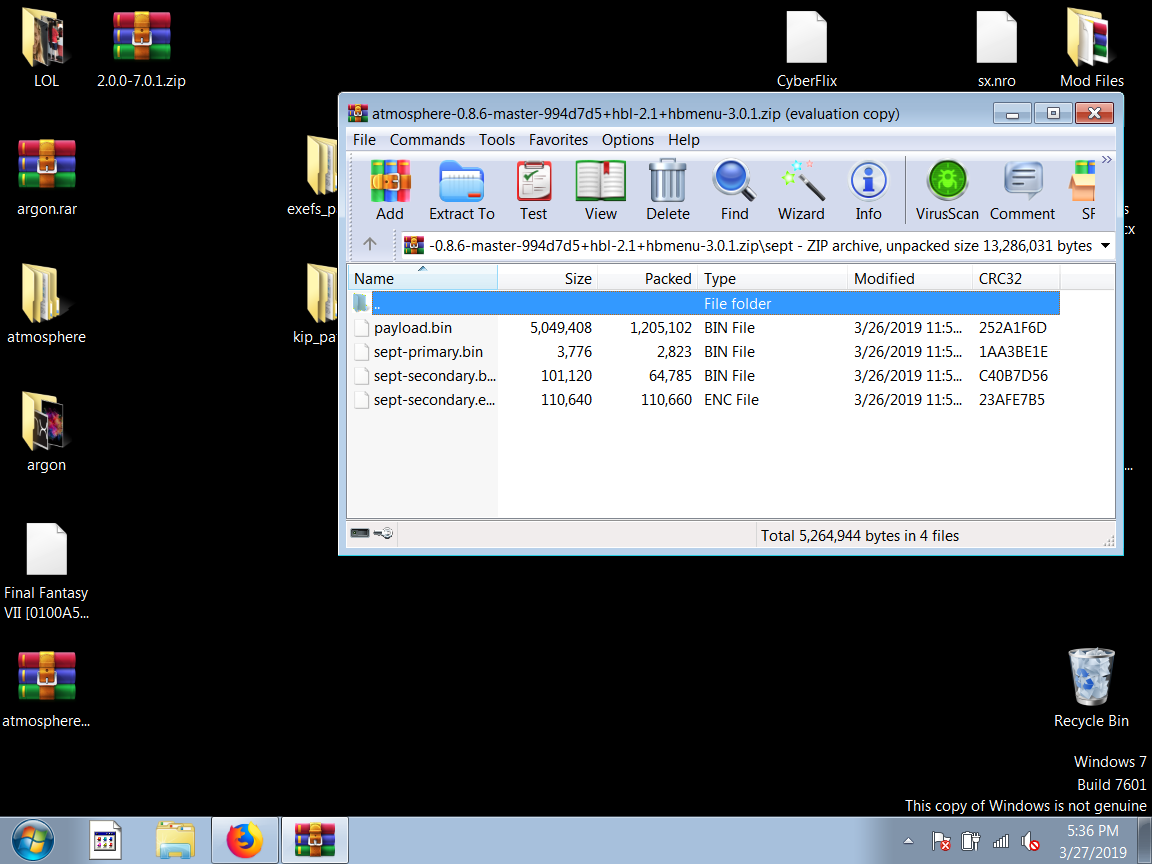Screen dimensions: 1152x864
Task: Sort file list by Name column
Action: (422, 278)
